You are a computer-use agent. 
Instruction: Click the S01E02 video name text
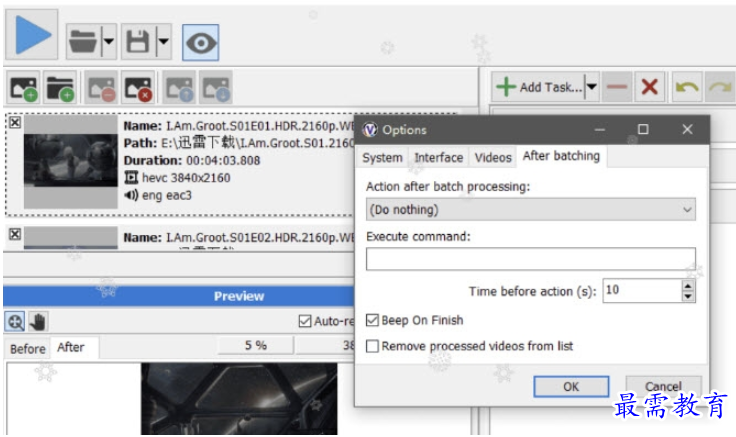point(238,238)
